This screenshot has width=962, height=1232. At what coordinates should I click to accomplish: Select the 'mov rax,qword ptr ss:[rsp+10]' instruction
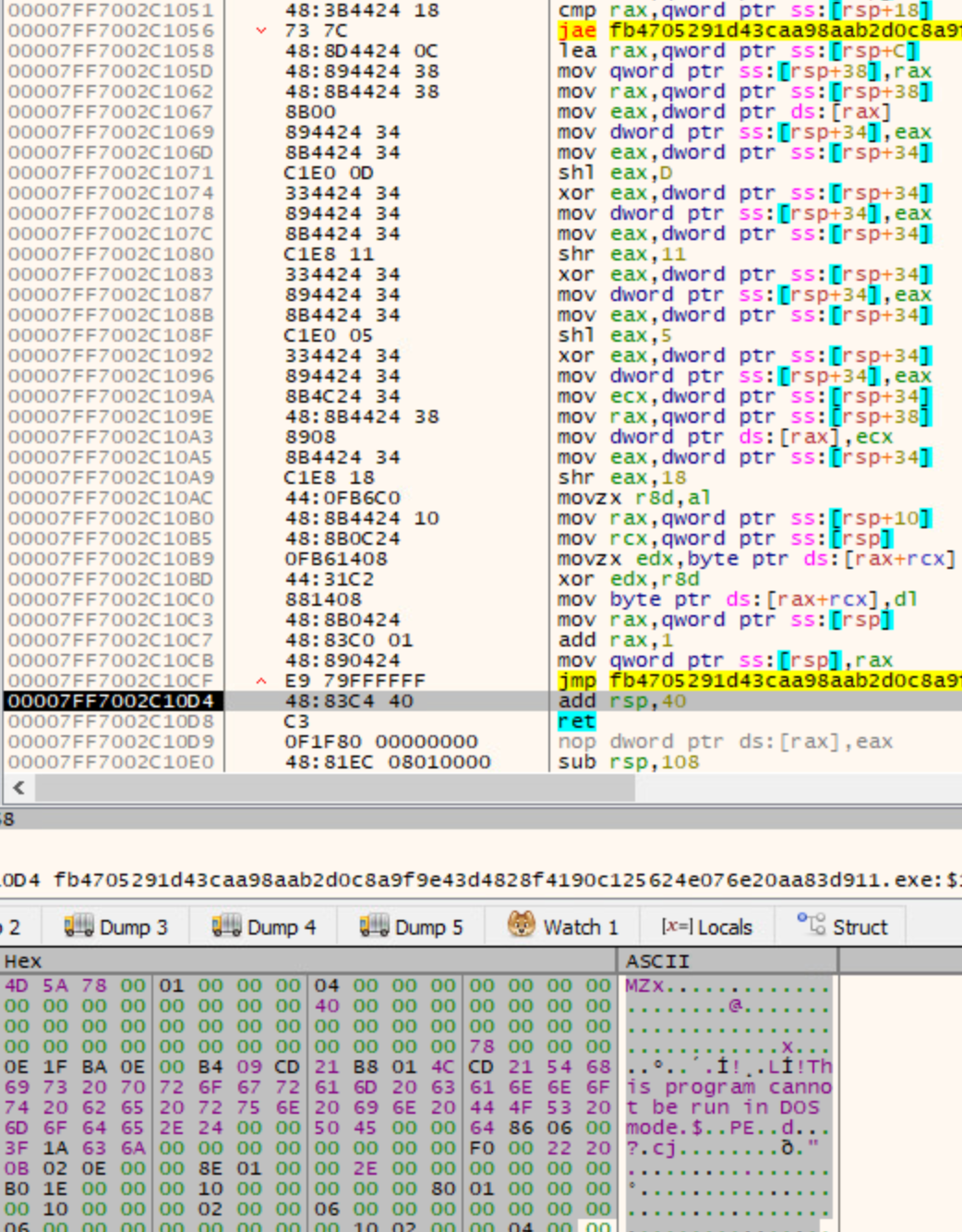745,518
